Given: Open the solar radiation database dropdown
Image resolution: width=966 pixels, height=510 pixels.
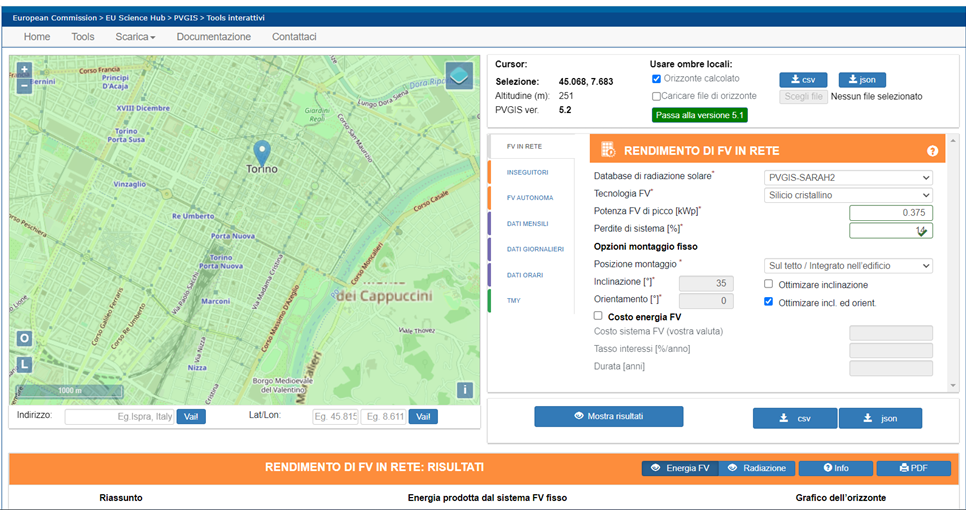Looking at the screenshot, I should tap(848, 177).
